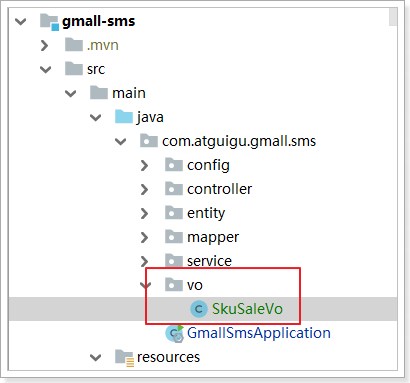The height and width of the screenshot is (383, 410).
Task: Click the entity package icon
Action: pos(174,213)
